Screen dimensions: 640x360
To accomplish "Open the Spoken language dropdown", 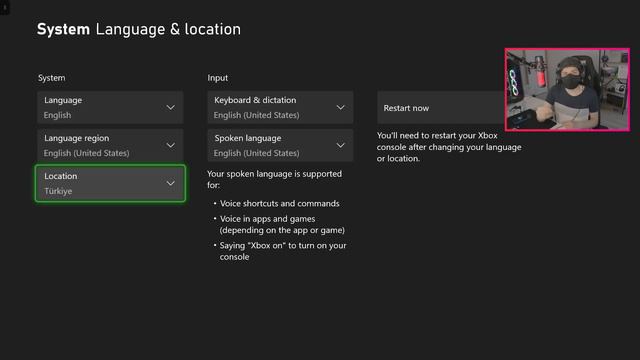I will tap(280, 145).
